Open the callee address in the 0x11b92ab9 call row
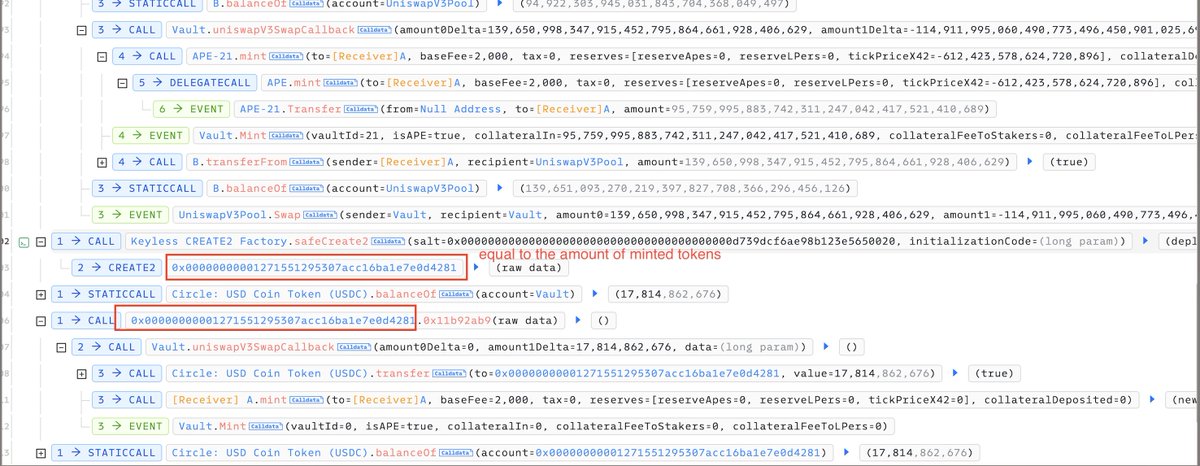Viewport: 1200px width, 466px height. pyautogui.click(x=271, y=320)
